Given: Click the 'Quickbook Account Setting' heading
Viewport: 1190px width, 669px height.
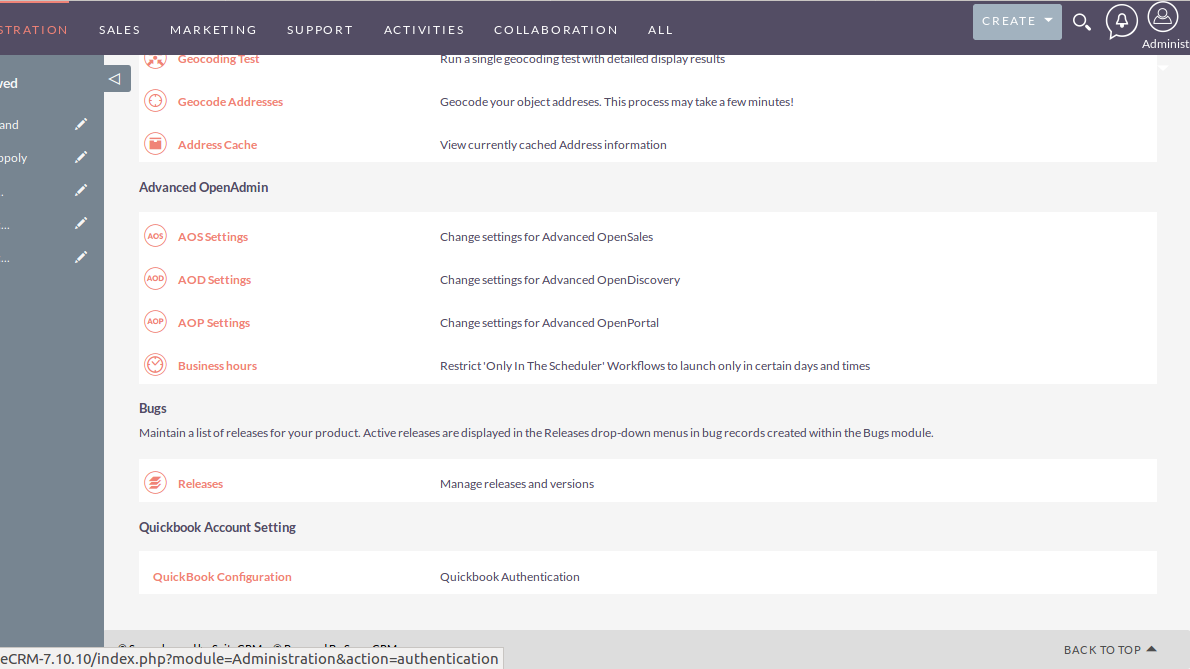Looking at the screenshot, I should 217,527.
